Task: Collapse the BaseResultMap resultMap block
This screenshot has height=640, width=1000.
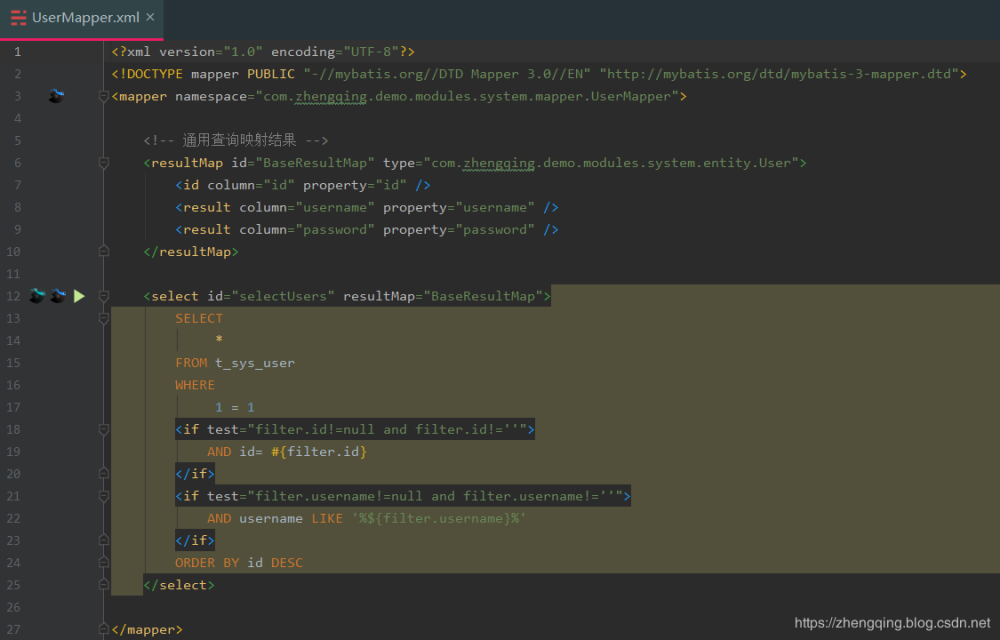Action: tap(103, 162)
